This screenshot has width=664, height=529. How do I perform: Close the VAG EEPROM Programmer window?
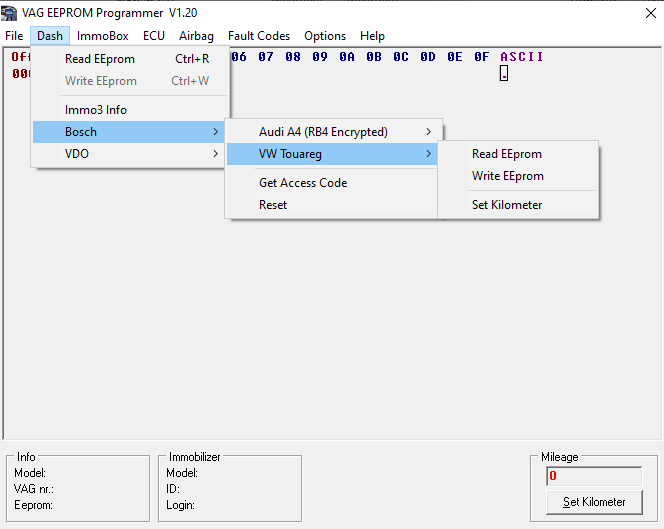(650, 13)
